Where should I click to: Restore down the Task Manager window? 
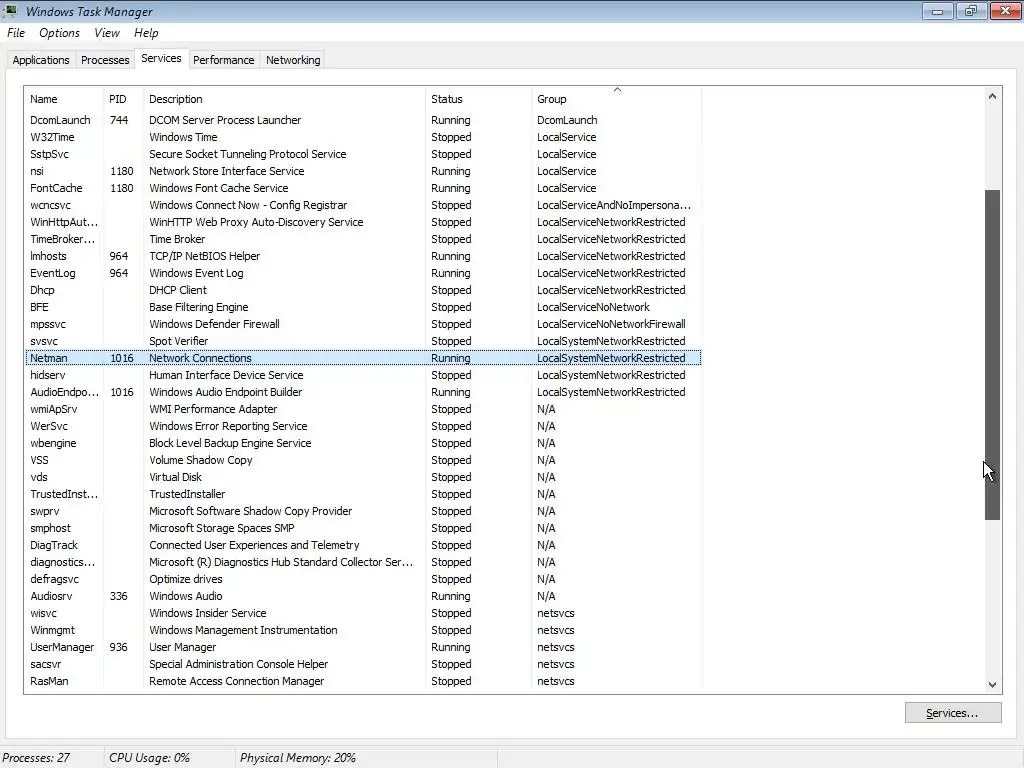click(971, 11)
